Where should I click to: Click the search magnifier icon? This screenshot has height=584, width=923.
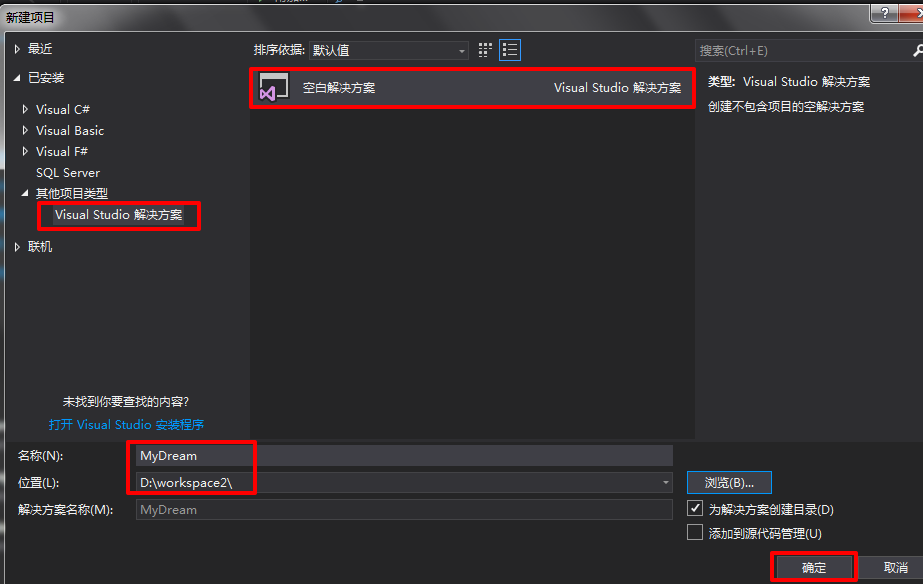click(918, 51)
